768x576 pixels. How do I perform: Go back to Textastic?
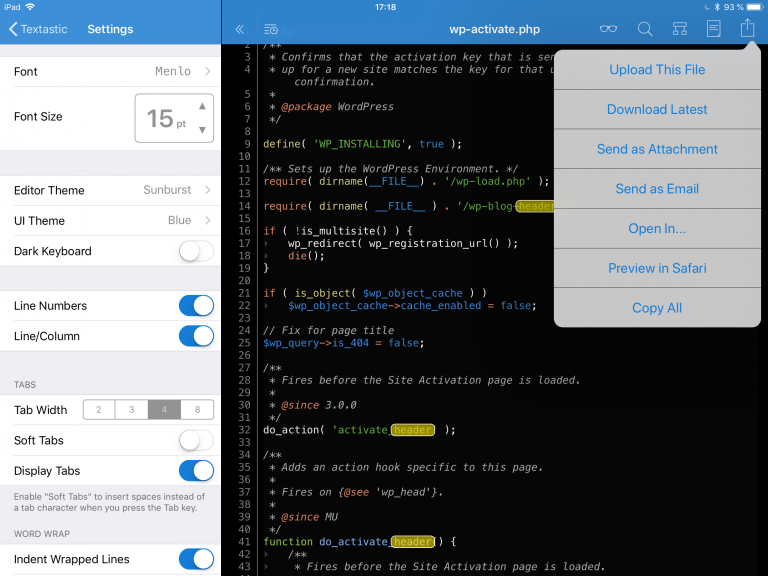[x=38, y=29]
